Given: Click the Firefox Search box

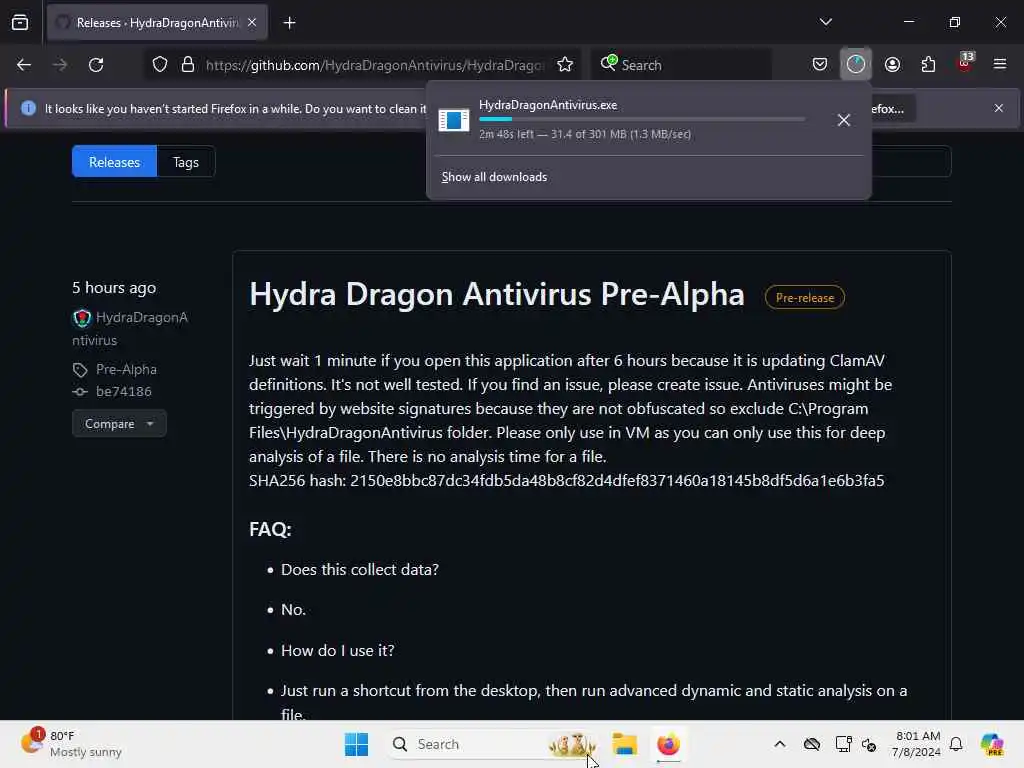Looking at the screenshot, I should 682,65.
